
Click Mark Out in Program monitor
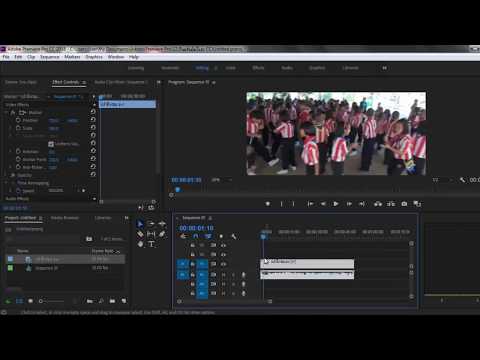(293, 204)
